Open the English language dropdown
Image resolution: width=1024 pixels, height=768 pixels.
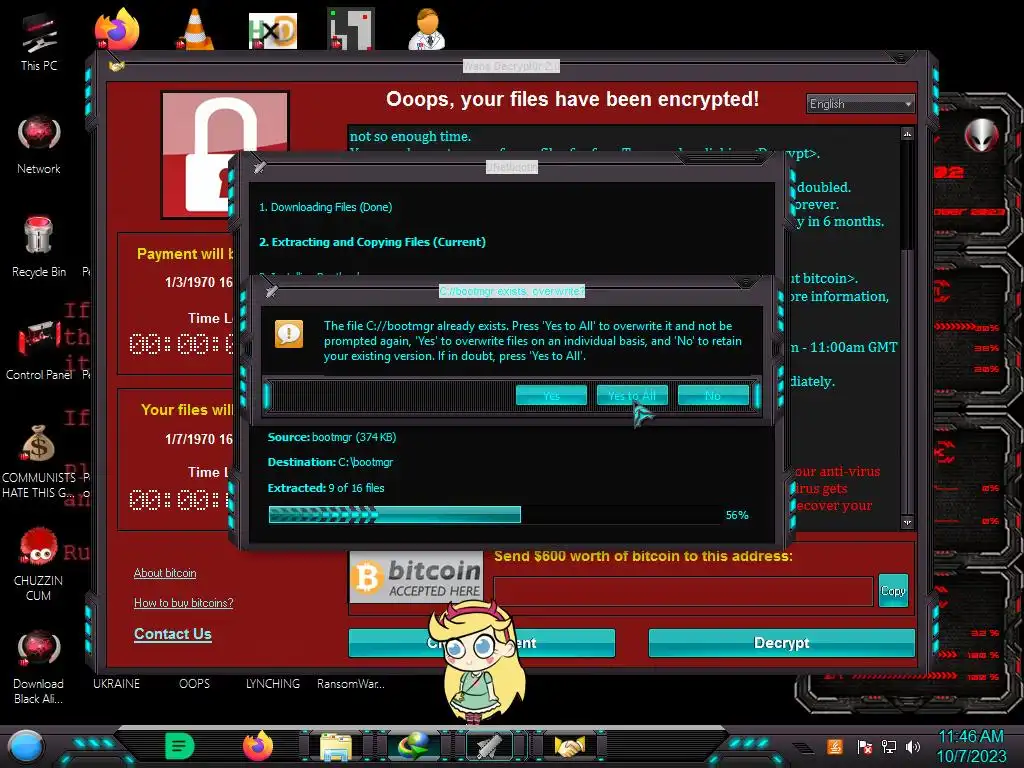coord(860,104)
